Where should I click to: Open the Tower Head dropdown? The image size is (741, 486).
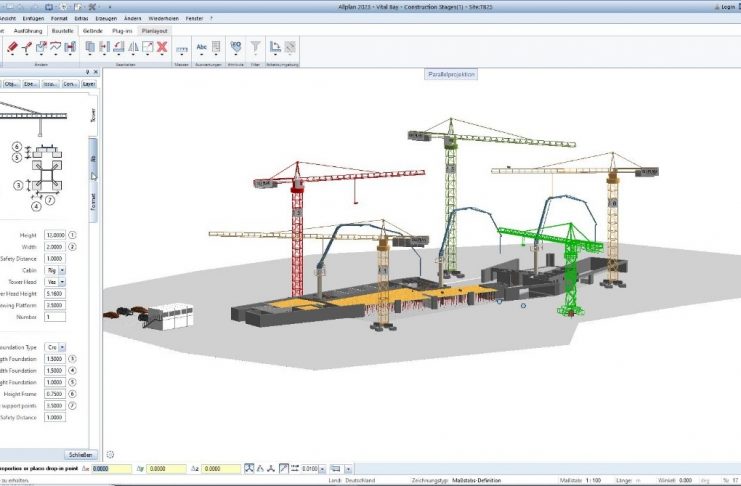(62, 282)
